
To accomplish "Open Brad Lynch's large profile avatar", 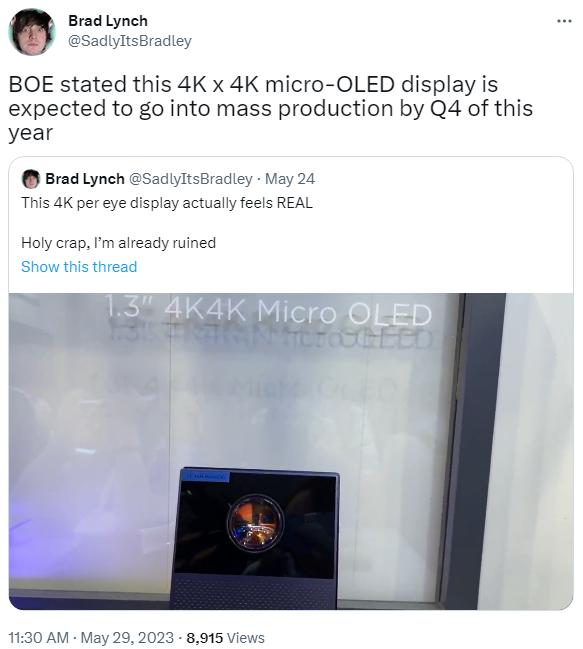I will click(x=32, y=32).
